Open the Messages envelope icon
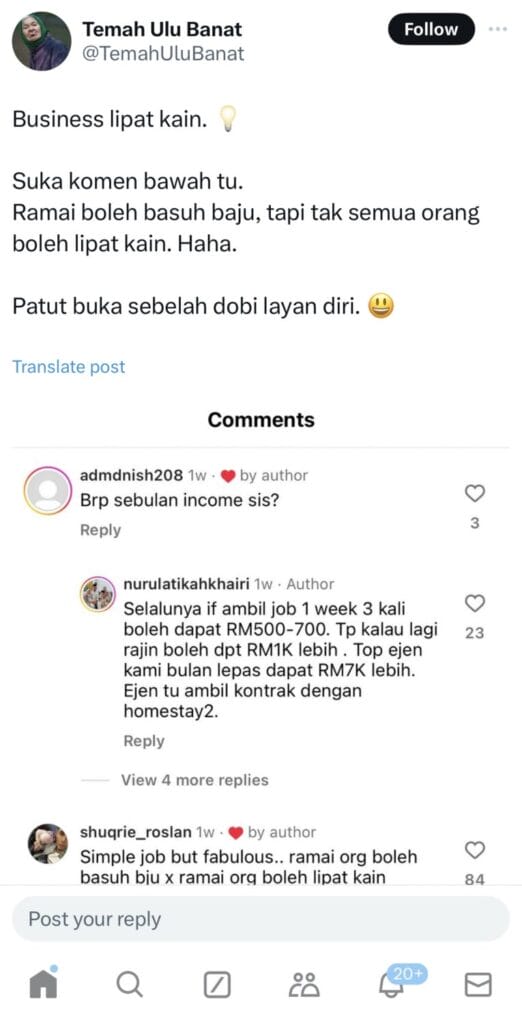This screenshot has width=522, height=1024. [x=478, y=984]
